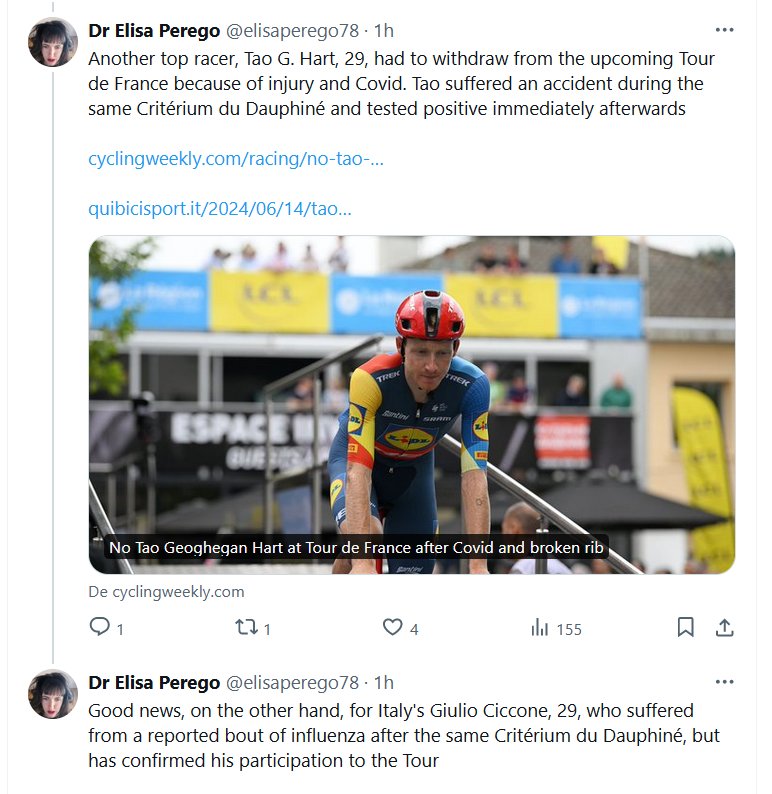Reply to the Tao G. Hart tweet
The image size is (772, 794).
click(x=100, y=628)
